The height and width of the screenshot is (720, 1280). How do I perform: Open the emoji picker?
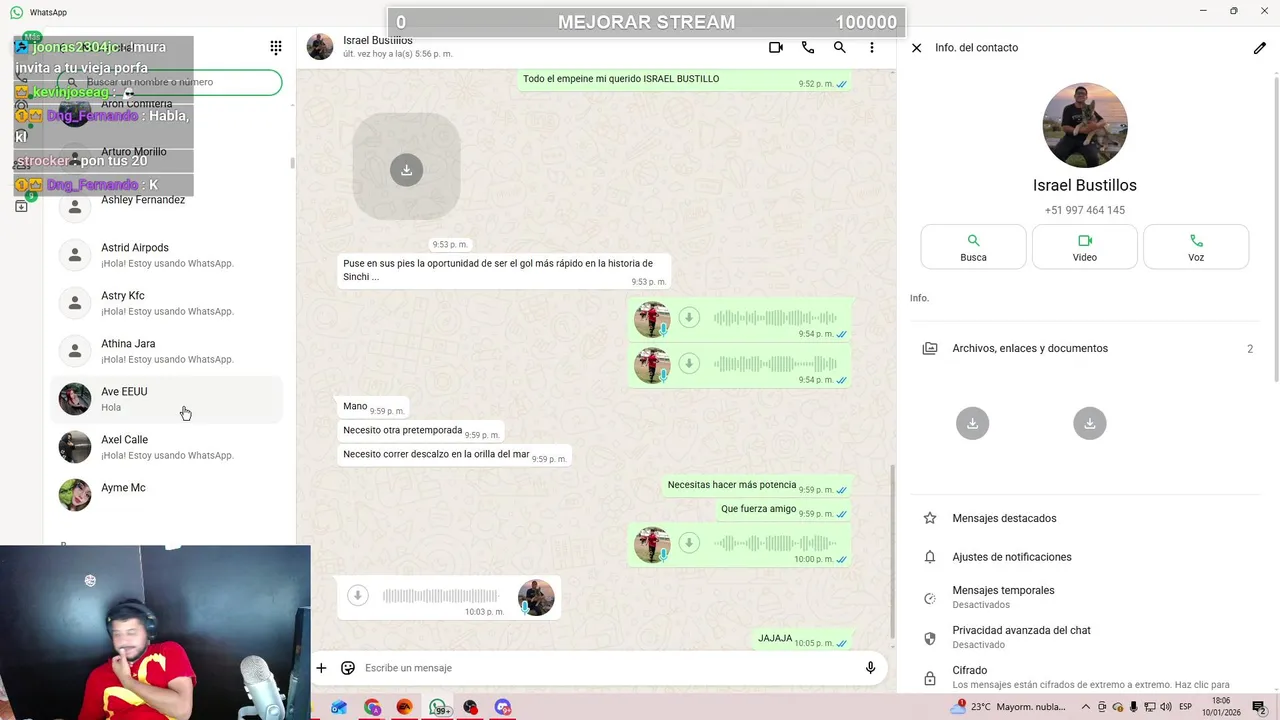tap(348, 668)
